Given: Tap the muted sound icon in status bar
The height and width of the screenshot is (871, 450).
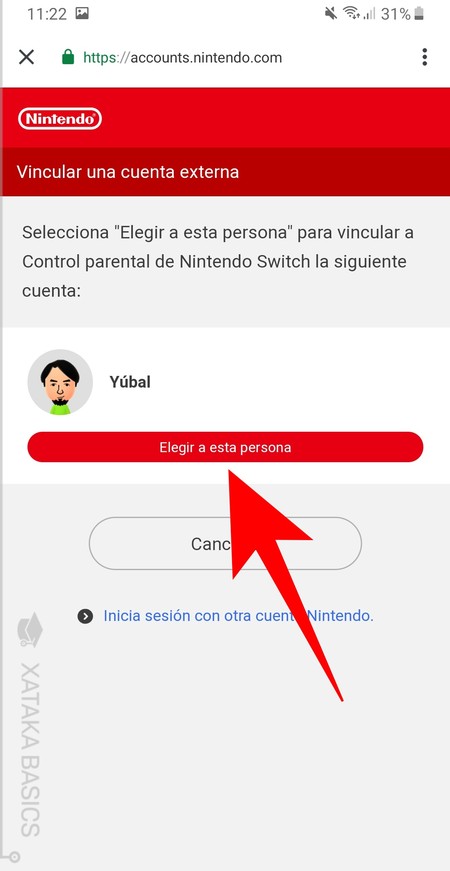Looking at the screenshot, I should pos(331,13).
